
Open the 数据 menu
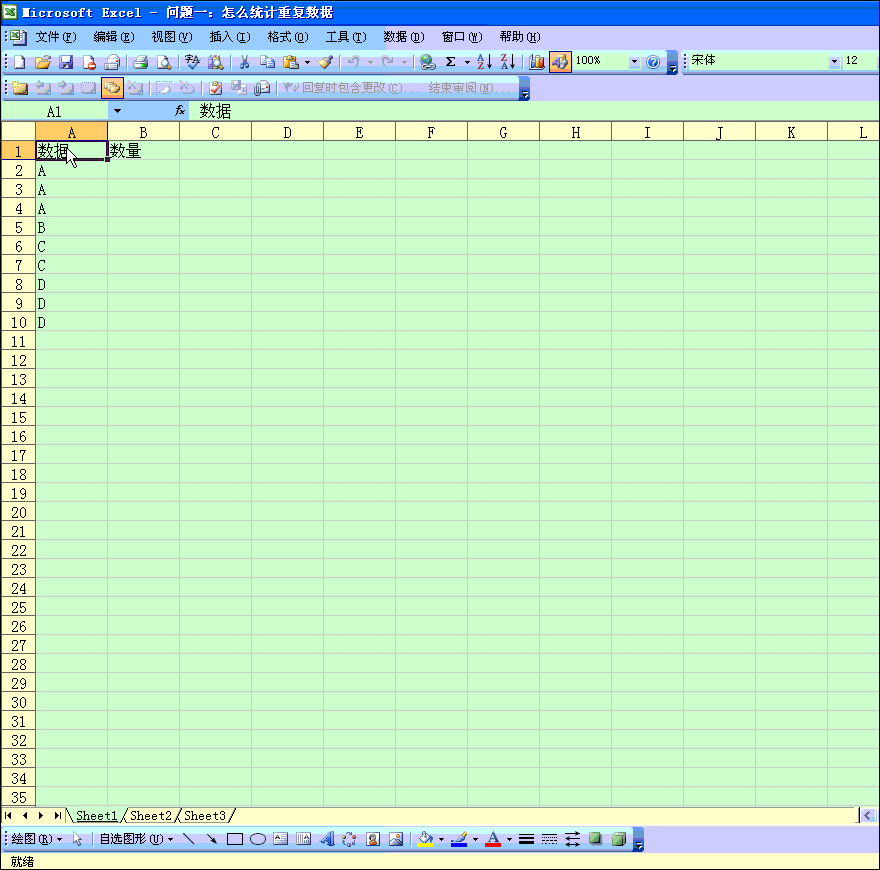click(x=403, y=37)
